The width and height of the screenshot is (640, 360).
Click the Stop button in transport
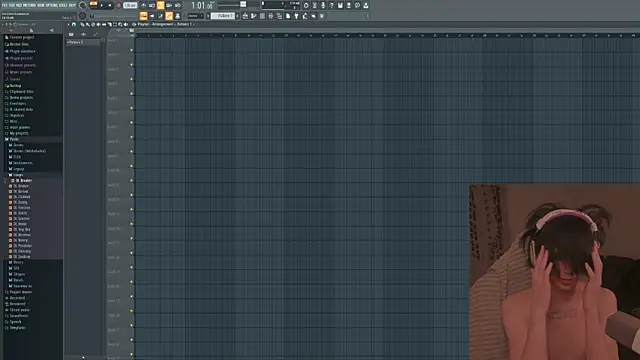click(x=110, y=5)
